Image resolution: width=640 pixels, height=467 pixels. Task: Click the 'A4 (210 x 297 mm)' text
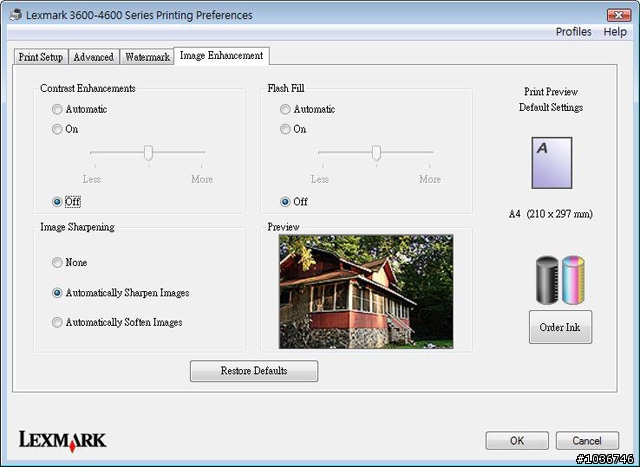(551, 214)
